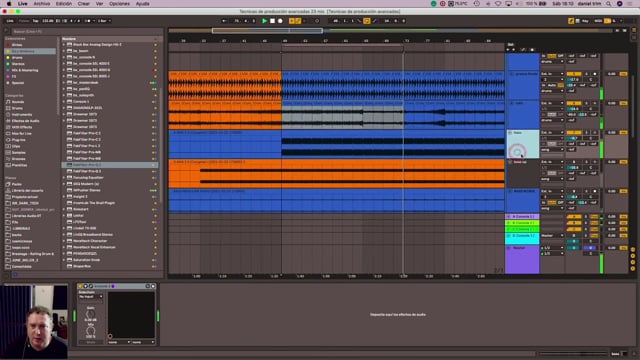Toggle the MIDI map mode switch
This screenshot has height=360, width=640.
point(598,21)
